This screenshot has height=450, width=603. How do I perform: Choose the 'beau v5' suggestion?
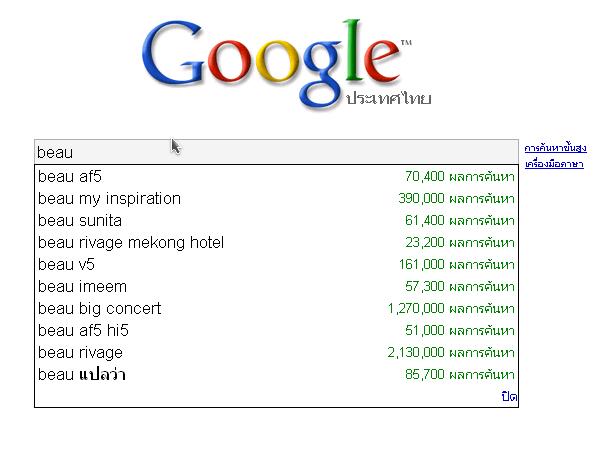pyautogui.click(x=276, y=264)
